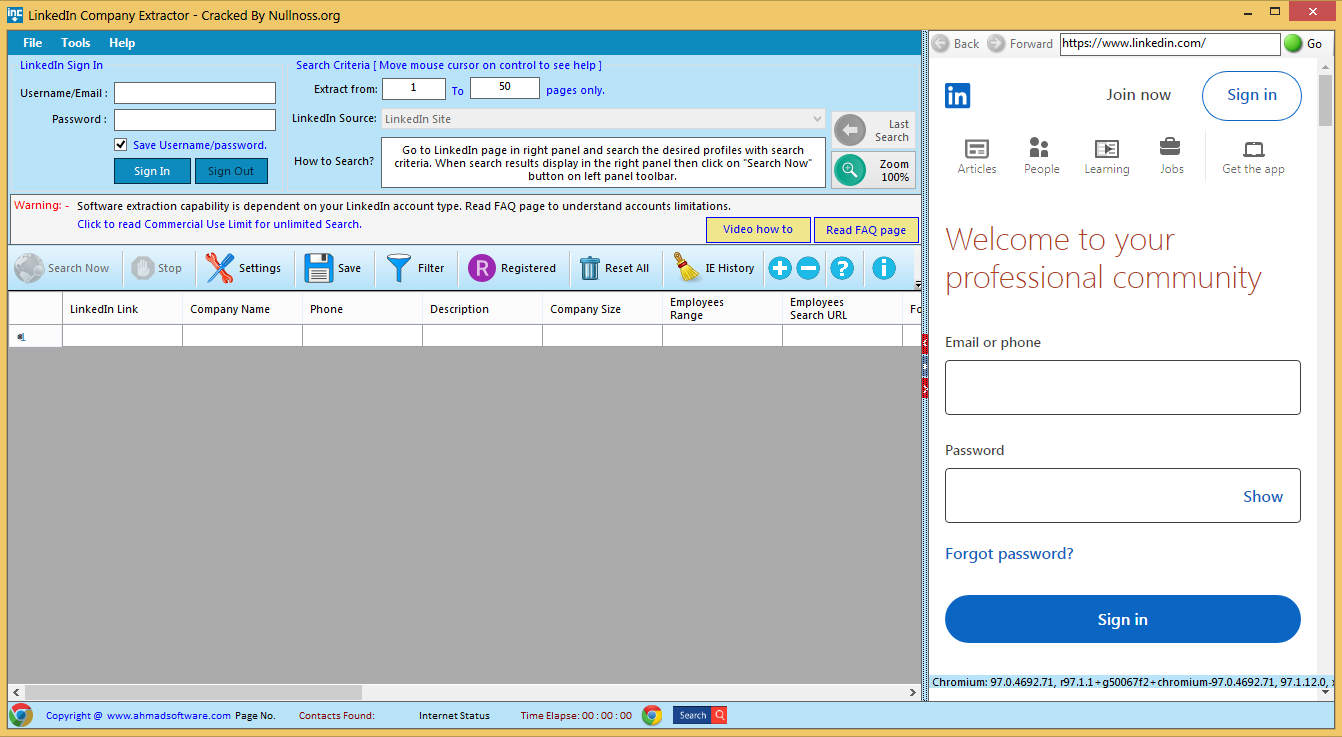1342x737 pixels.
Task: Expand the toolbar overflow arrow
Action: pos(919,286)
